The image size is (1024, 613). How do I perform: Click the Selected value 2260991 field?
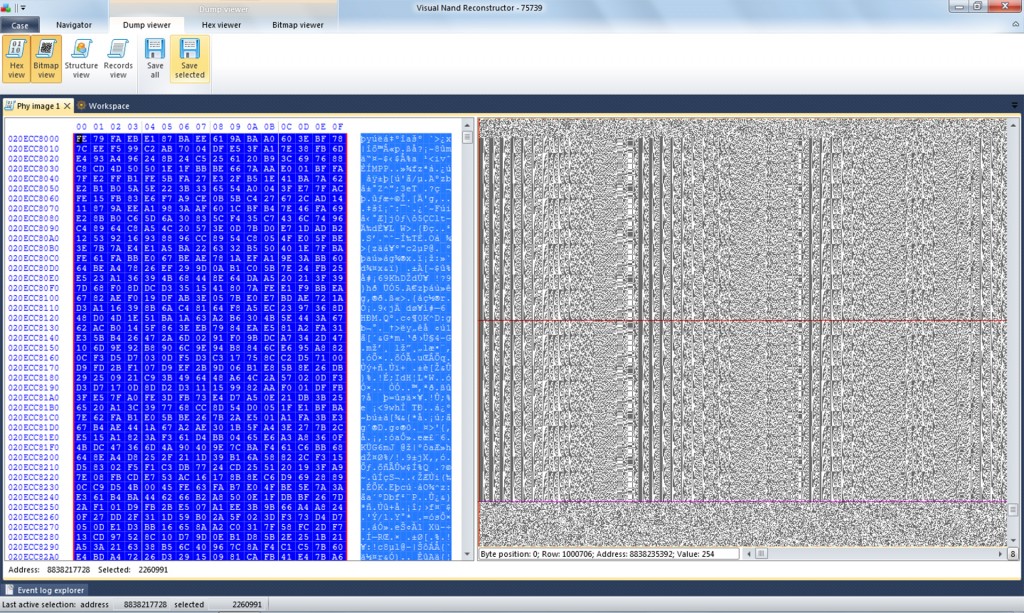click(153, 569)
